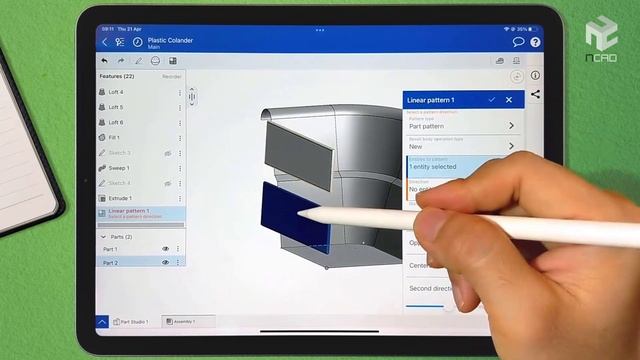Image resolution: width=640 pixels, height=360 pixels.
Task: Tap the Plastic Colander document title
Action: coord(170,40)
